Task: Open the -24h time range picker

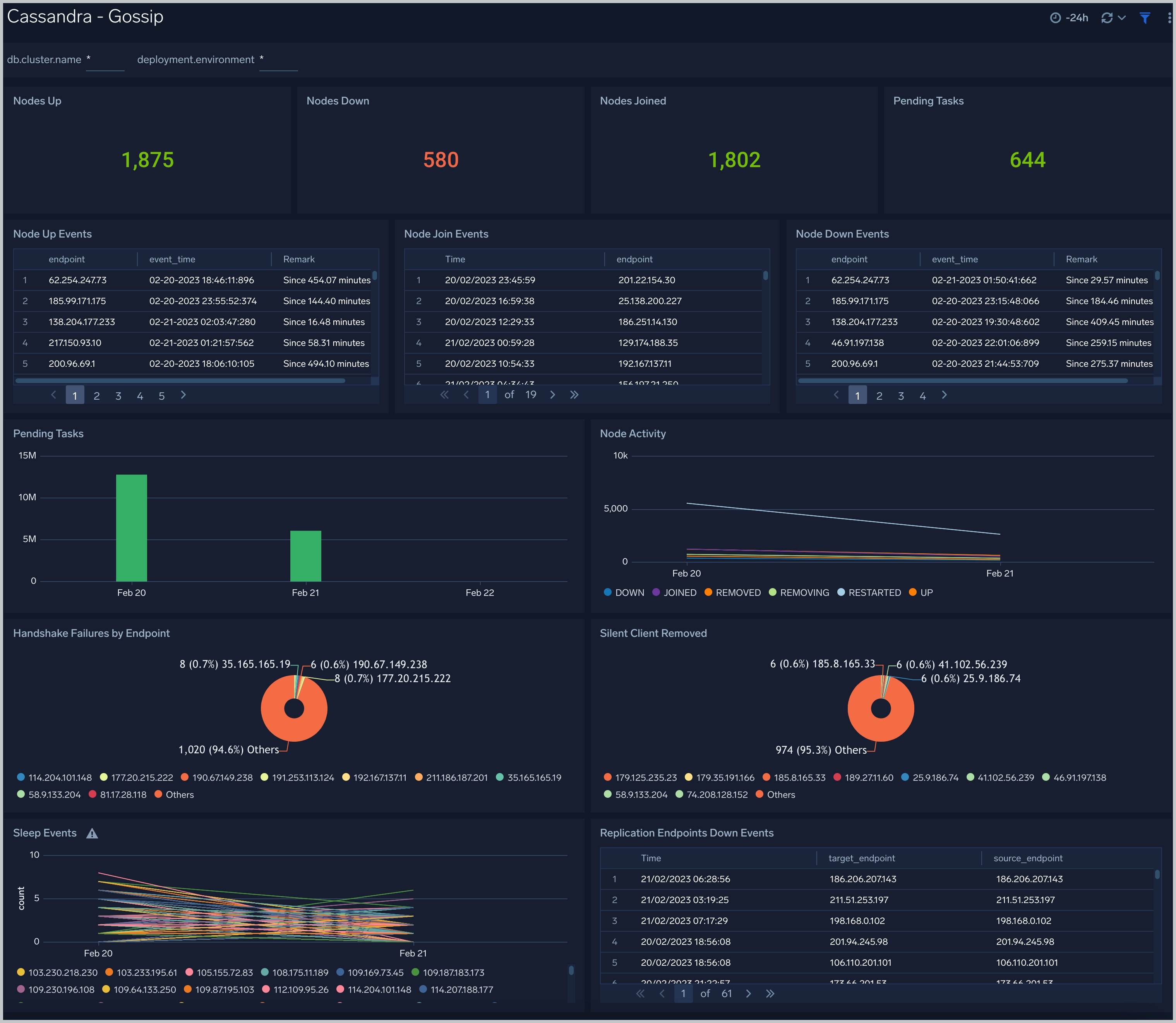Action: tap(1069, 18)
